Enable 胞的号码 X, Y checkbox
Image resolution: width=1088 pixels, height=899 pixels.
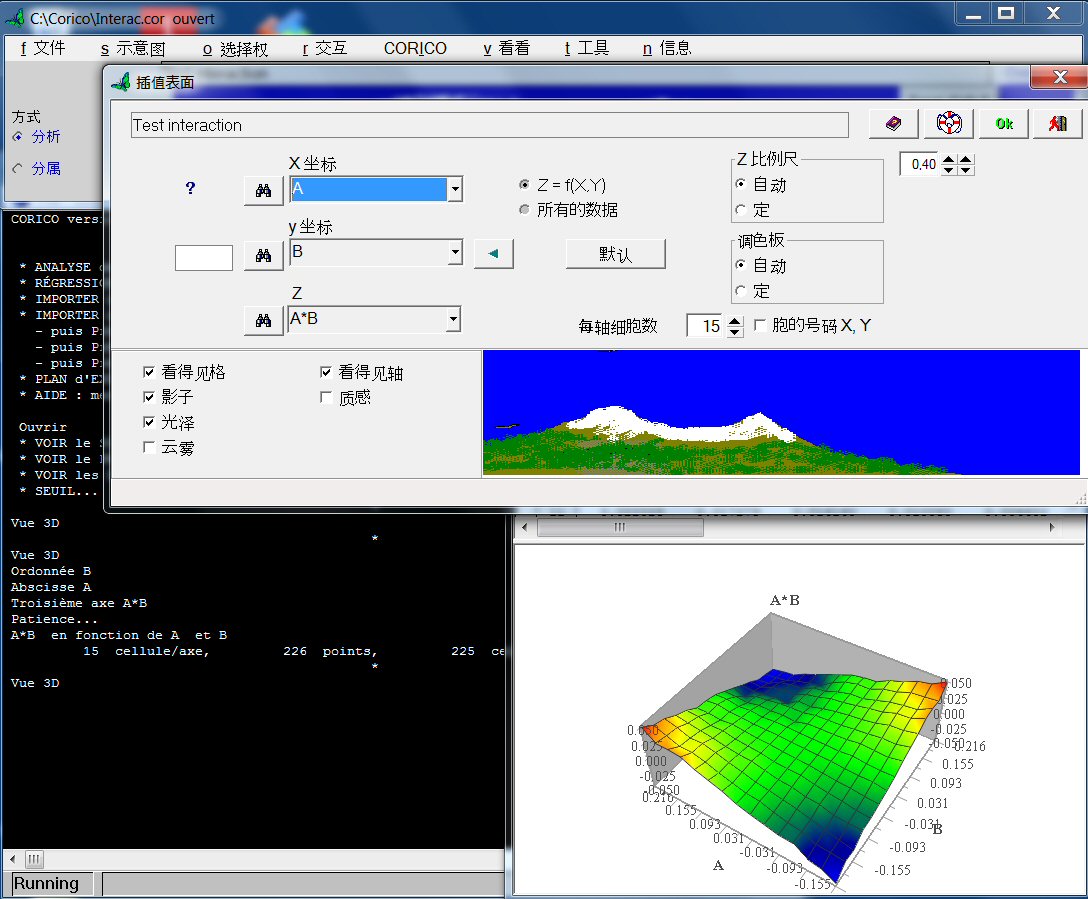click(760, 325)
